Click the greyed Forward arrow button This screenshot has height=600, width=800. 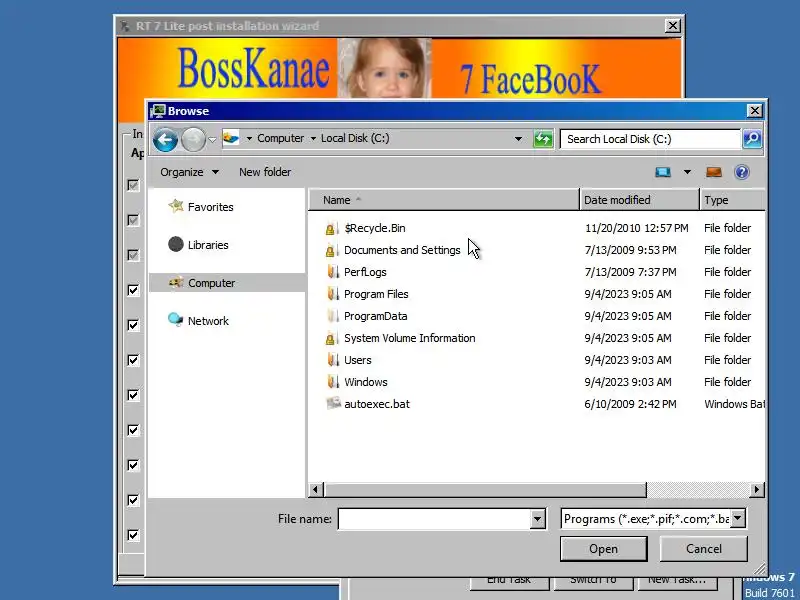(193, 139)
